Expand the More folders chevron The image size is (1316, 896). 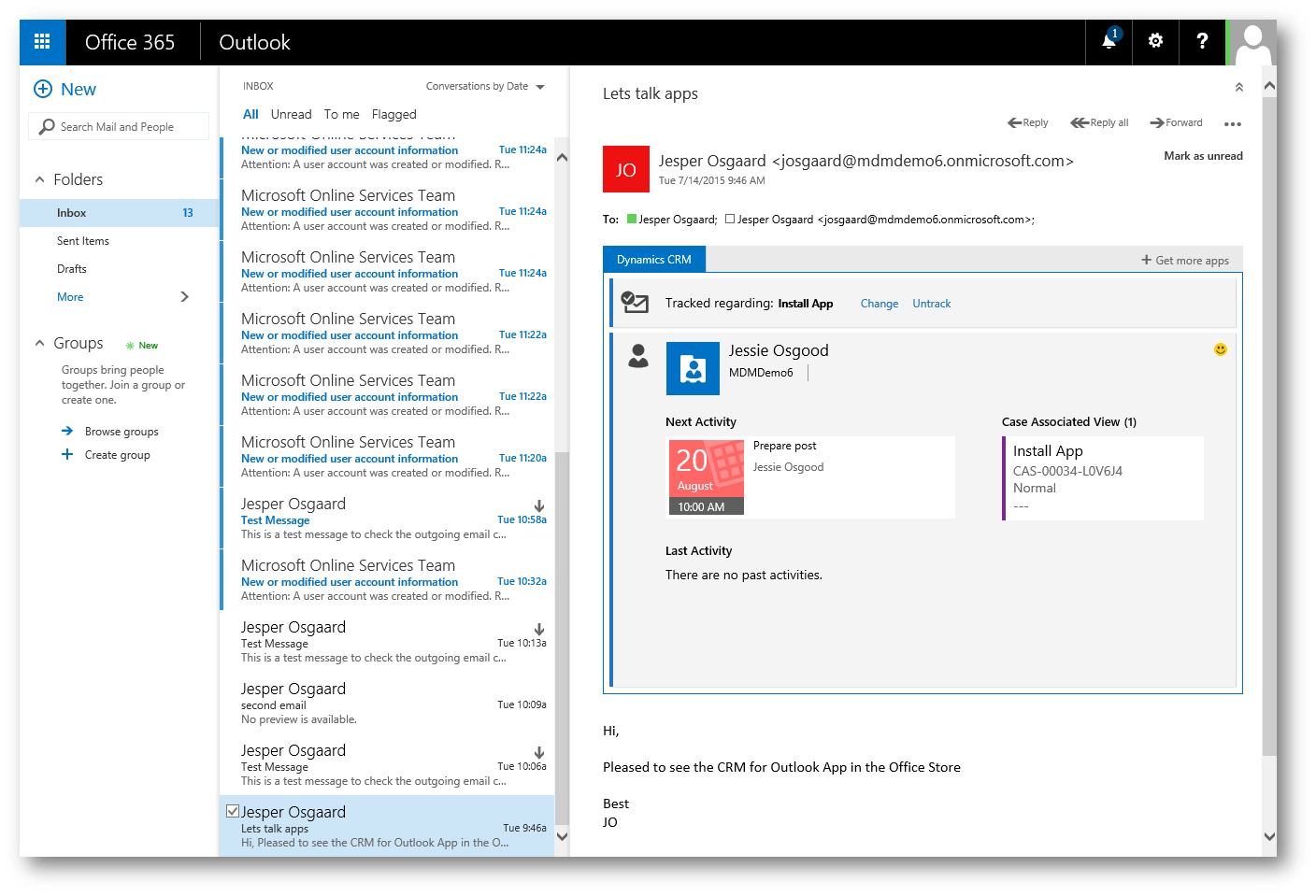184,297
